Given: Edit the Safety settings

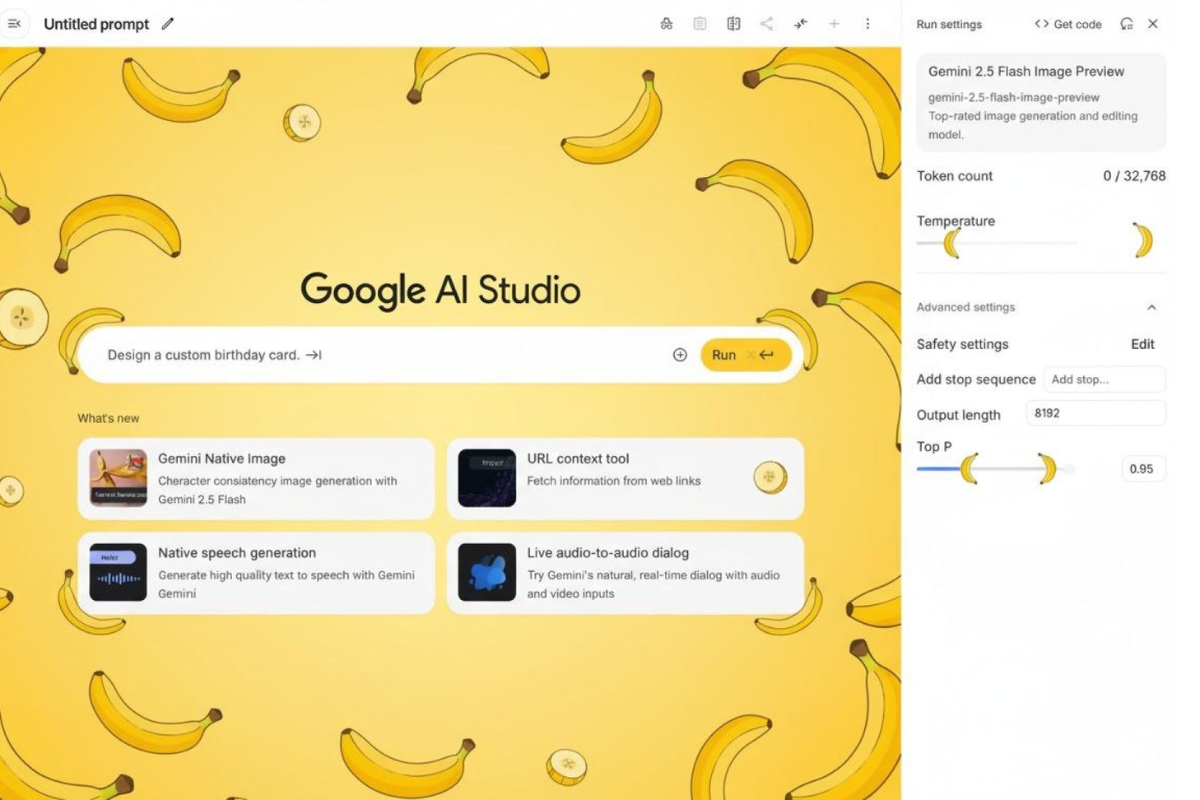Looking at the screenshot, I should (1143, 344).
